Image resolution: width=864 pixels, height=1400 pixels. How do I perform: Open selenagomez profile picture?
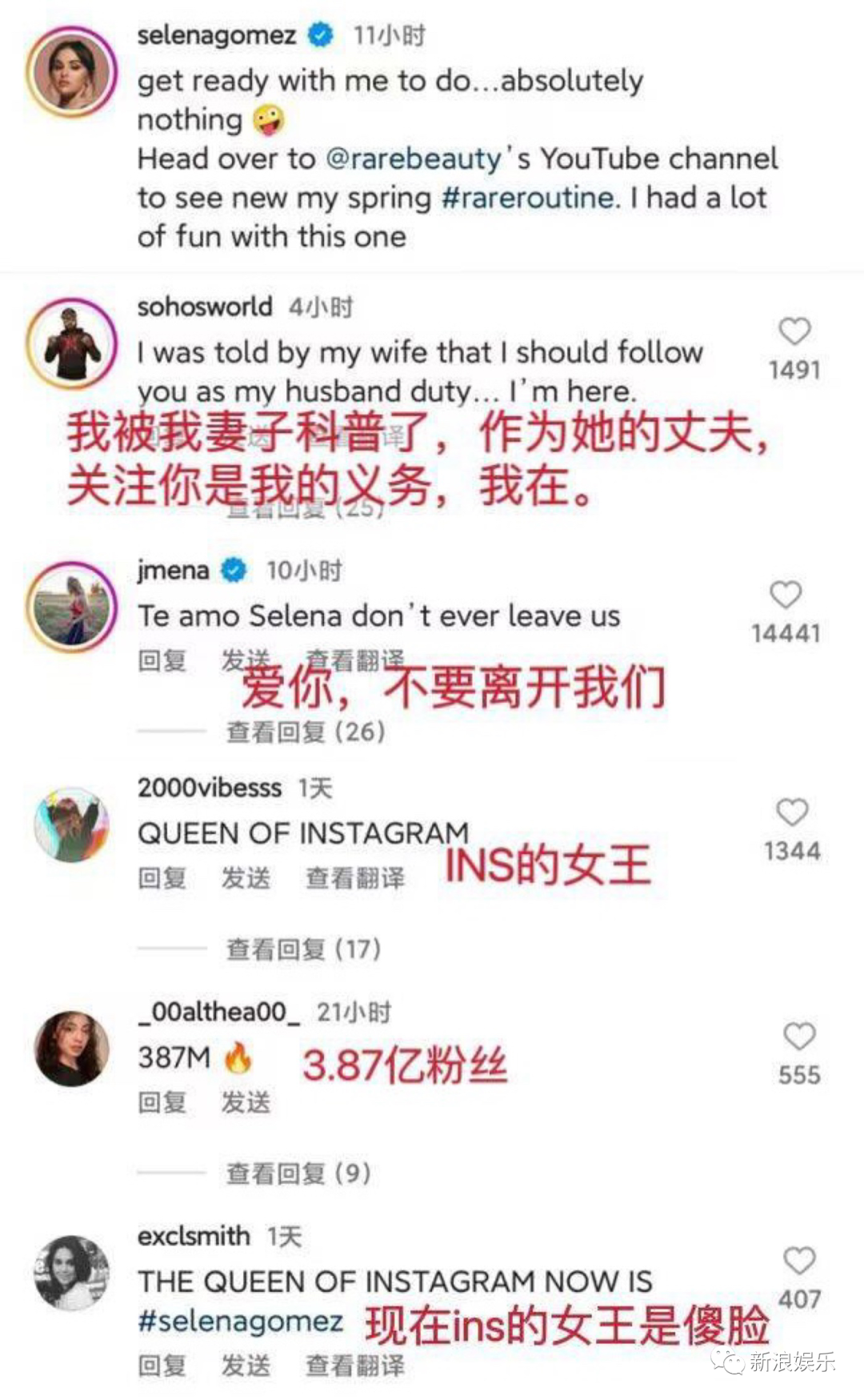point(71,72)
